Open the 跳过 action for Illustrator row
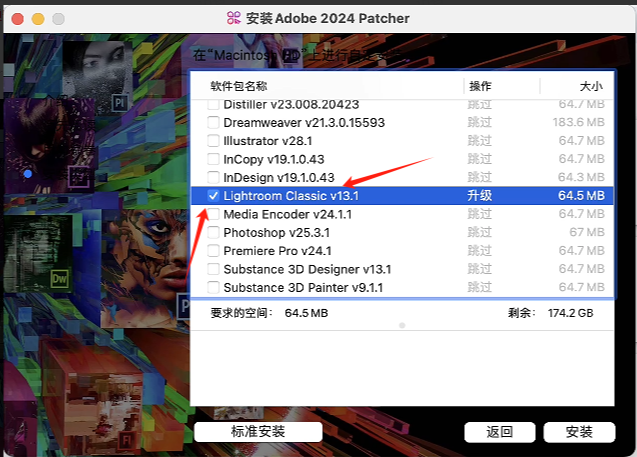This screenshot has width=637, height=457. [x=479, y=141]
